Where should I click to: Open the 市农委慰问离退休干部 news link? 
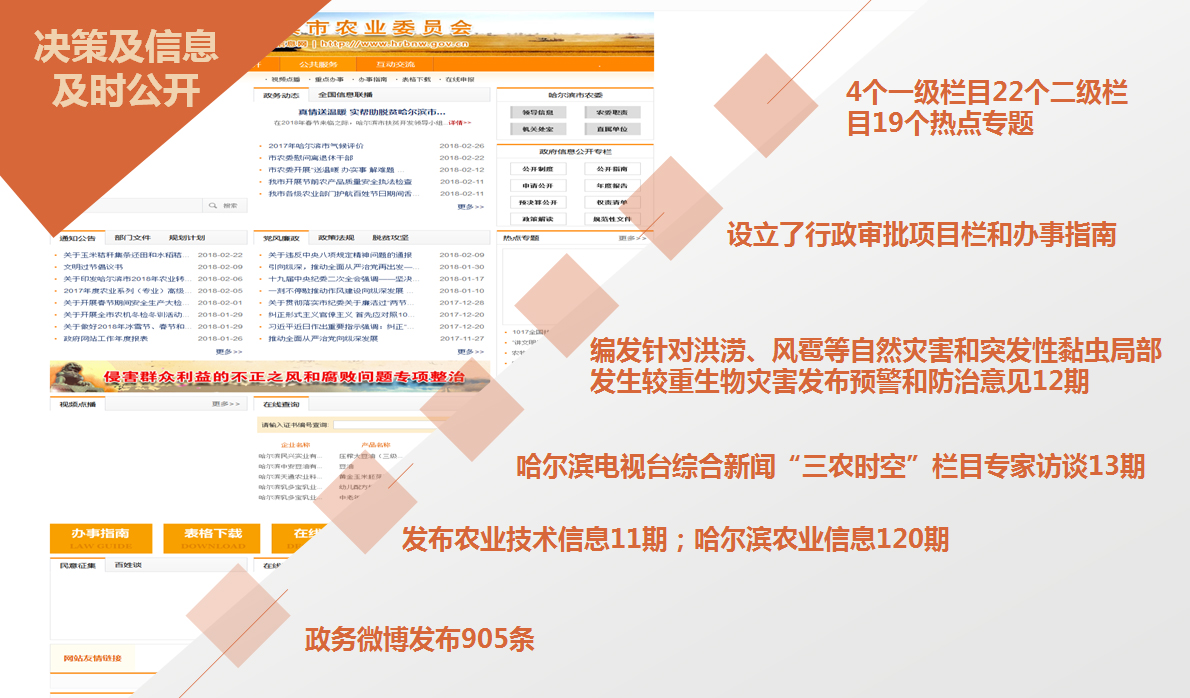pos(310,158)
